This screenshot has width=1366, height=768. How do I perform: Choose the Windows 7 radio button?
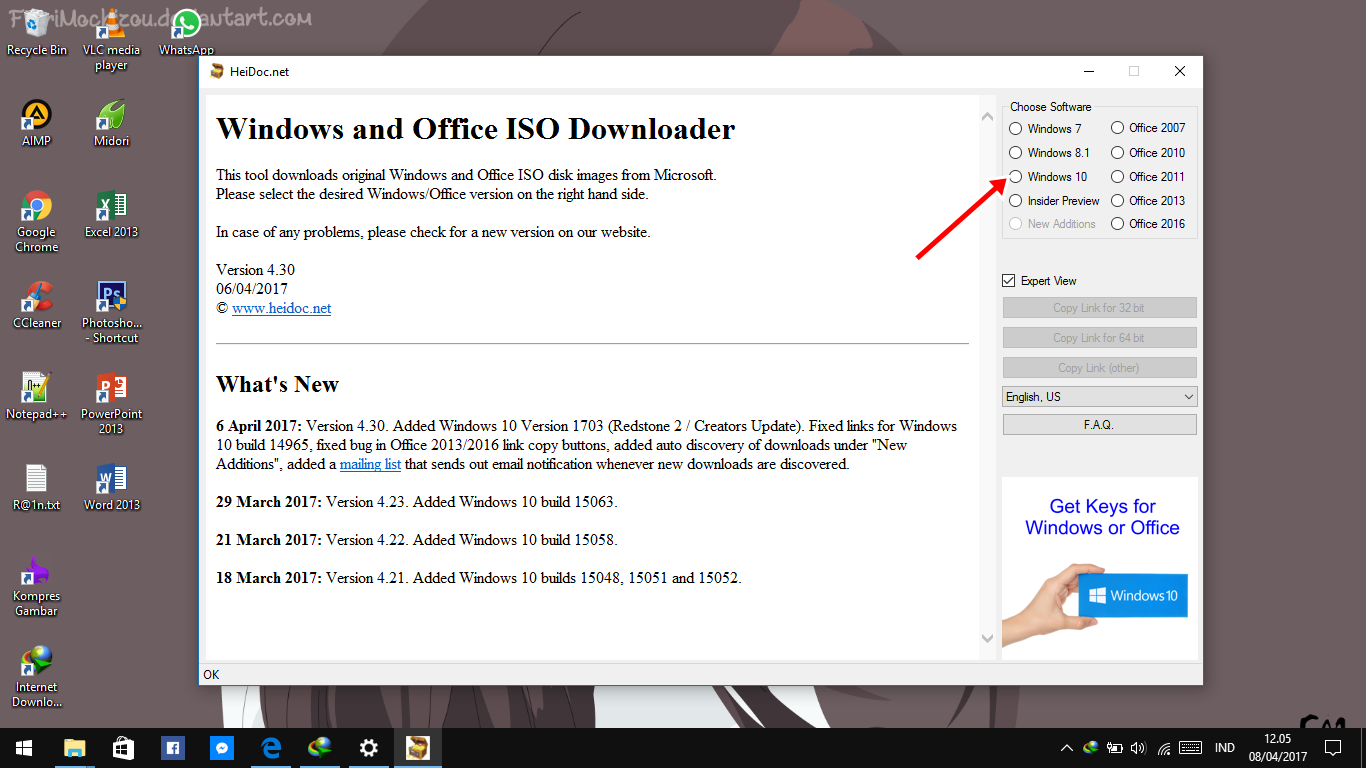click(x=1016, y=129)
